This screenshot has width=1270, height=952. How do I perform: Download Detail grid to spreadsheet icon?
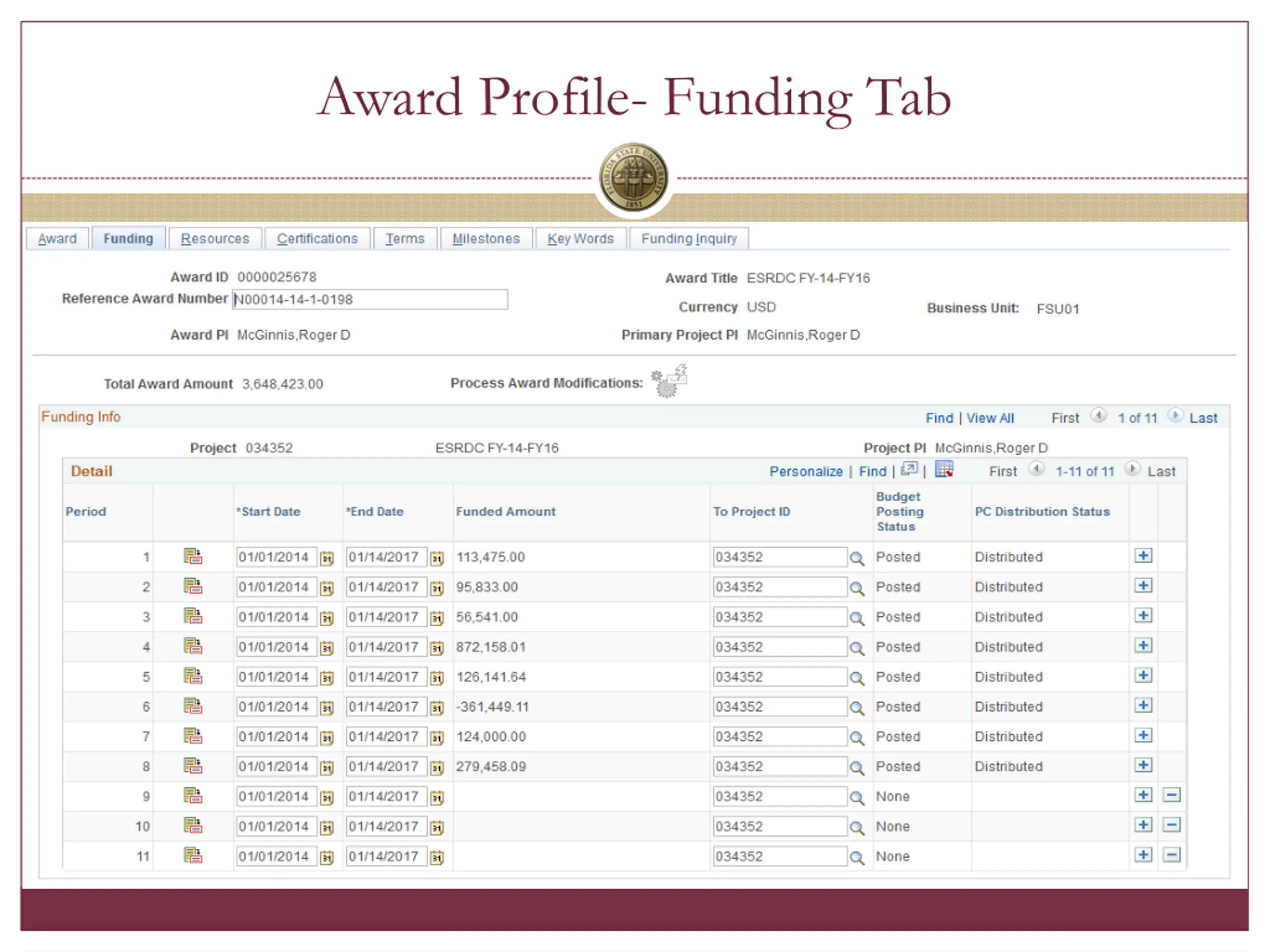coord(944,469)
